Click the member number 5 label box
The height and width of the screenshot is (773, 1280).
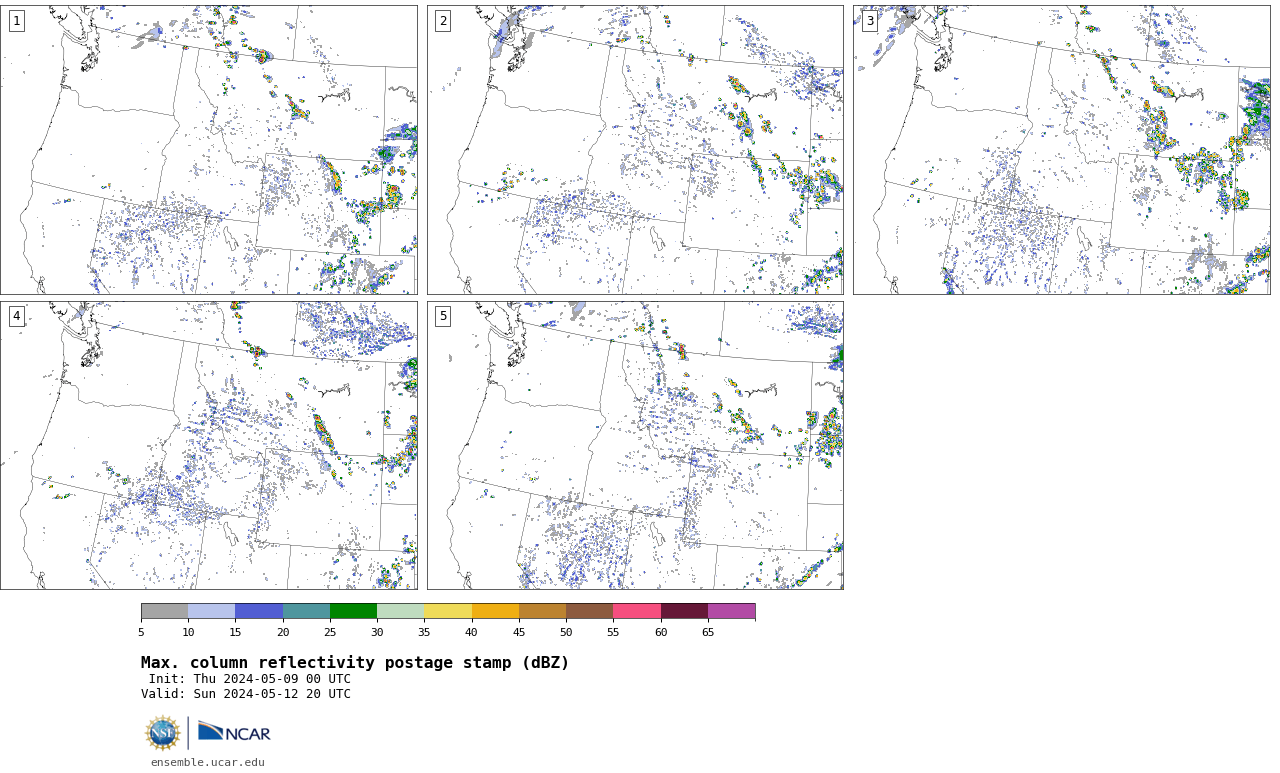[443, 316]
